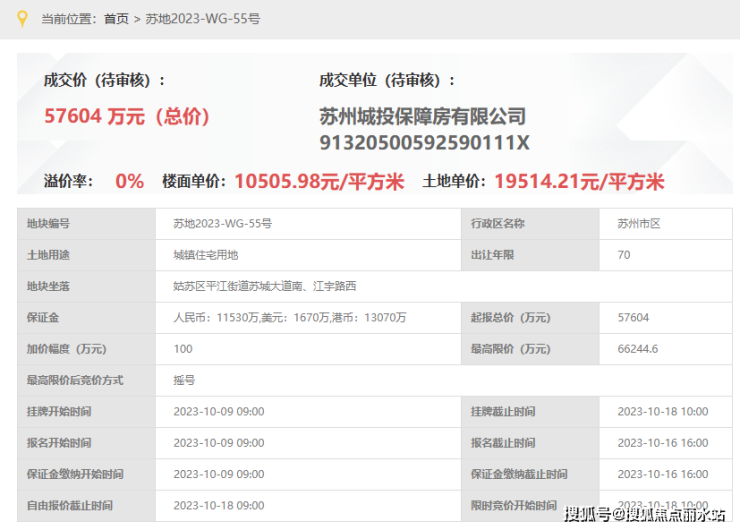The height and width of the screenshot is (530, 740).
Task: Click the 保证金 label cell
Action: [86, 318]
